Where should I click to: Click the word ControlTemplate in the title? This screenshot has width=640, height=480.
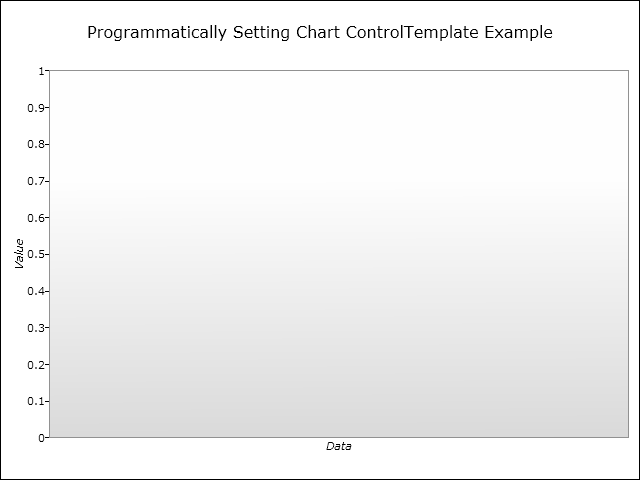point(412,32)
